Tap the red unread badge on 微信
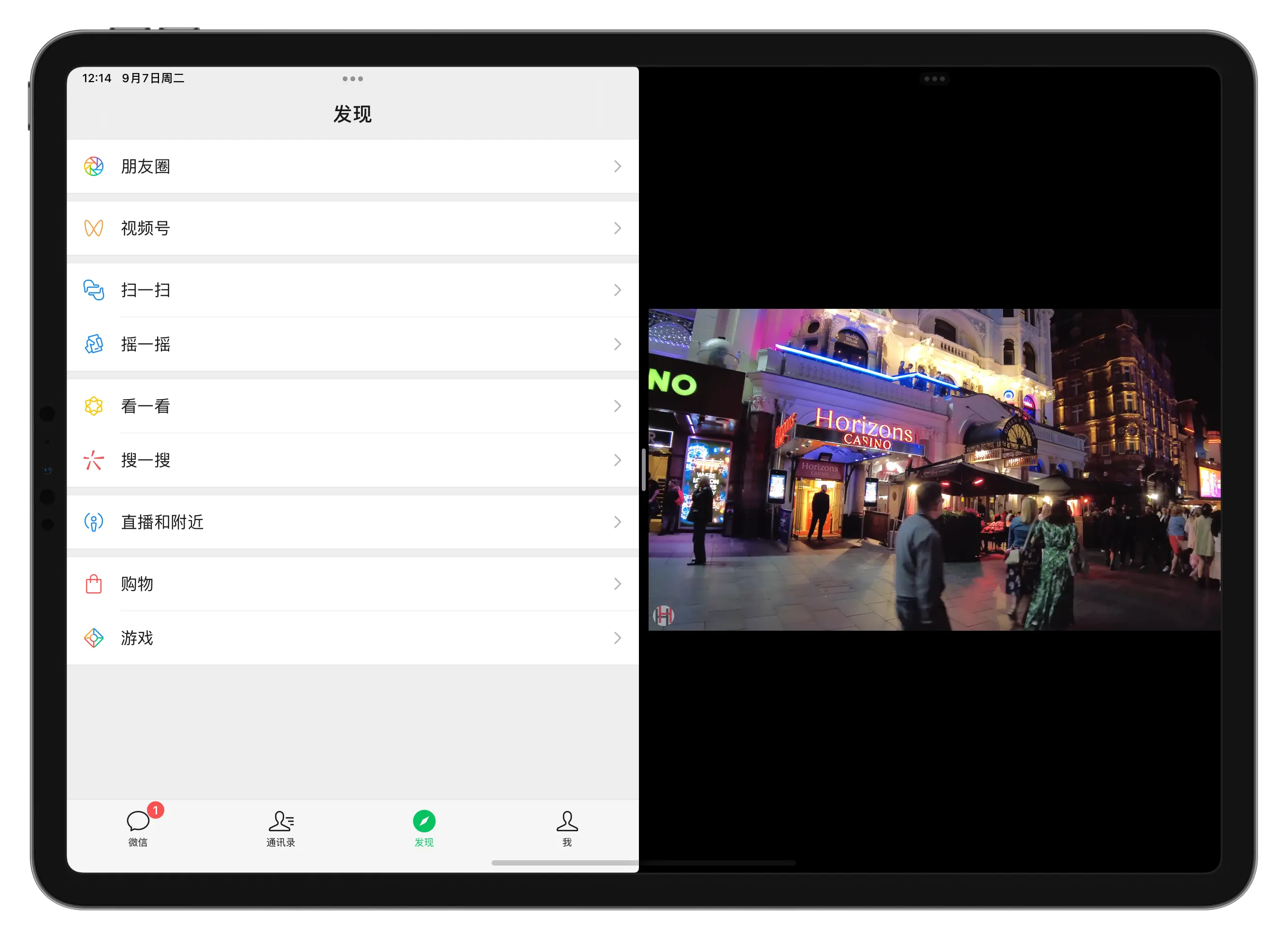Screen dimensions: 1288x940 [156, 810]
